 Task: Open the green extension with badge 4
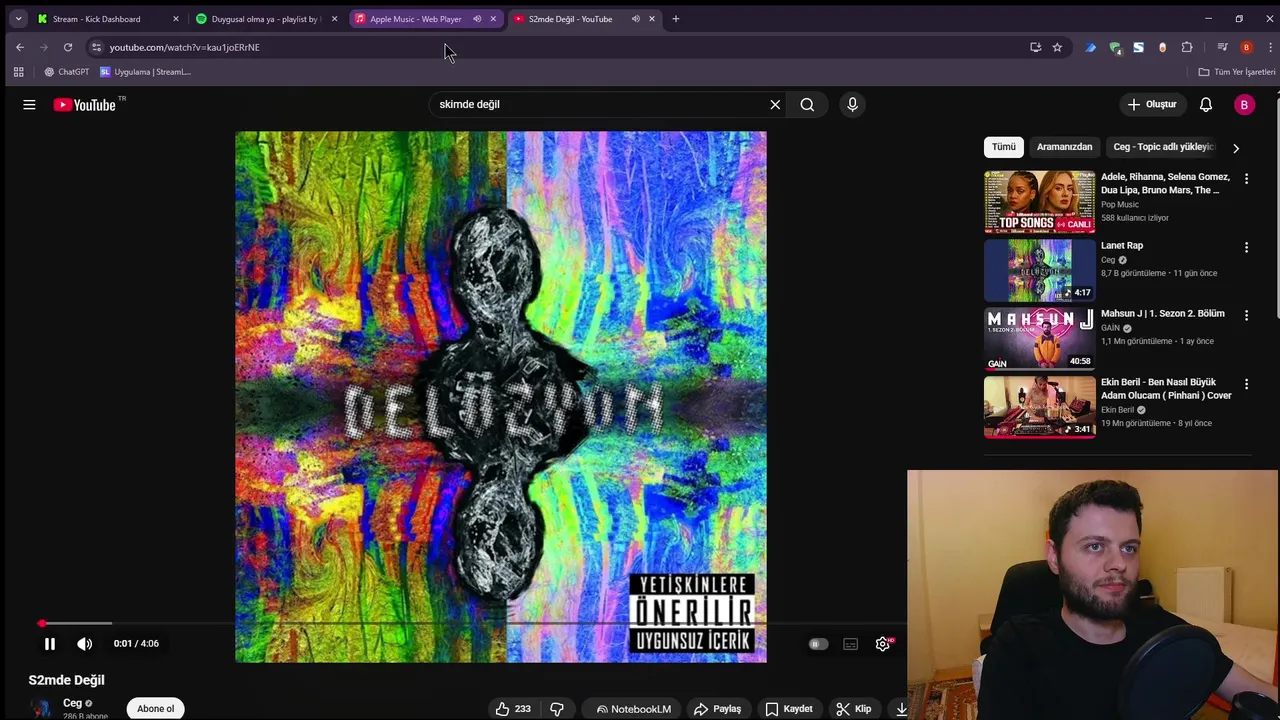[x=1115, y=47]
